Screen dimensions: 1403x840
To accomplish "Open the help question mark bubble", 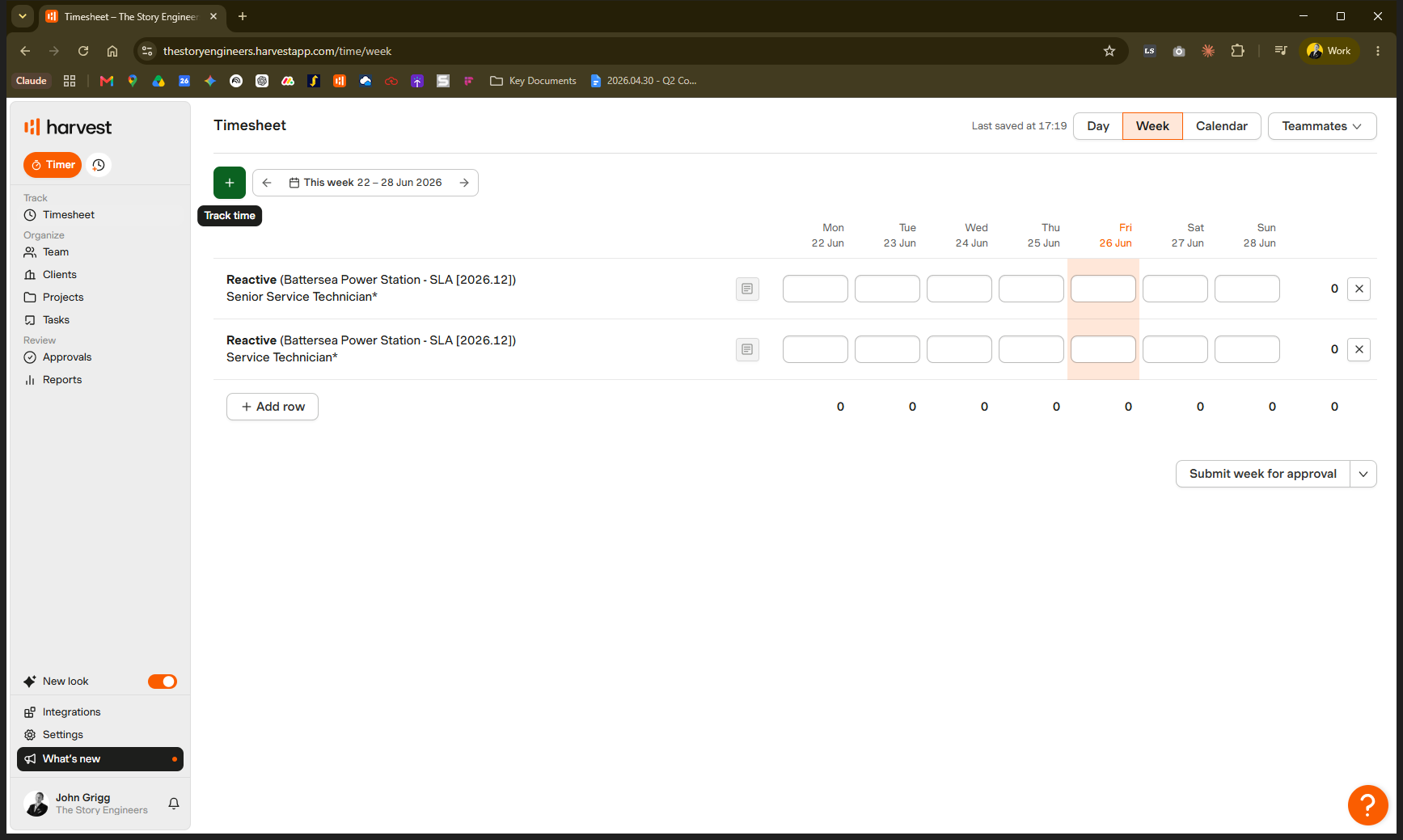I will [x=1367, y=805].
